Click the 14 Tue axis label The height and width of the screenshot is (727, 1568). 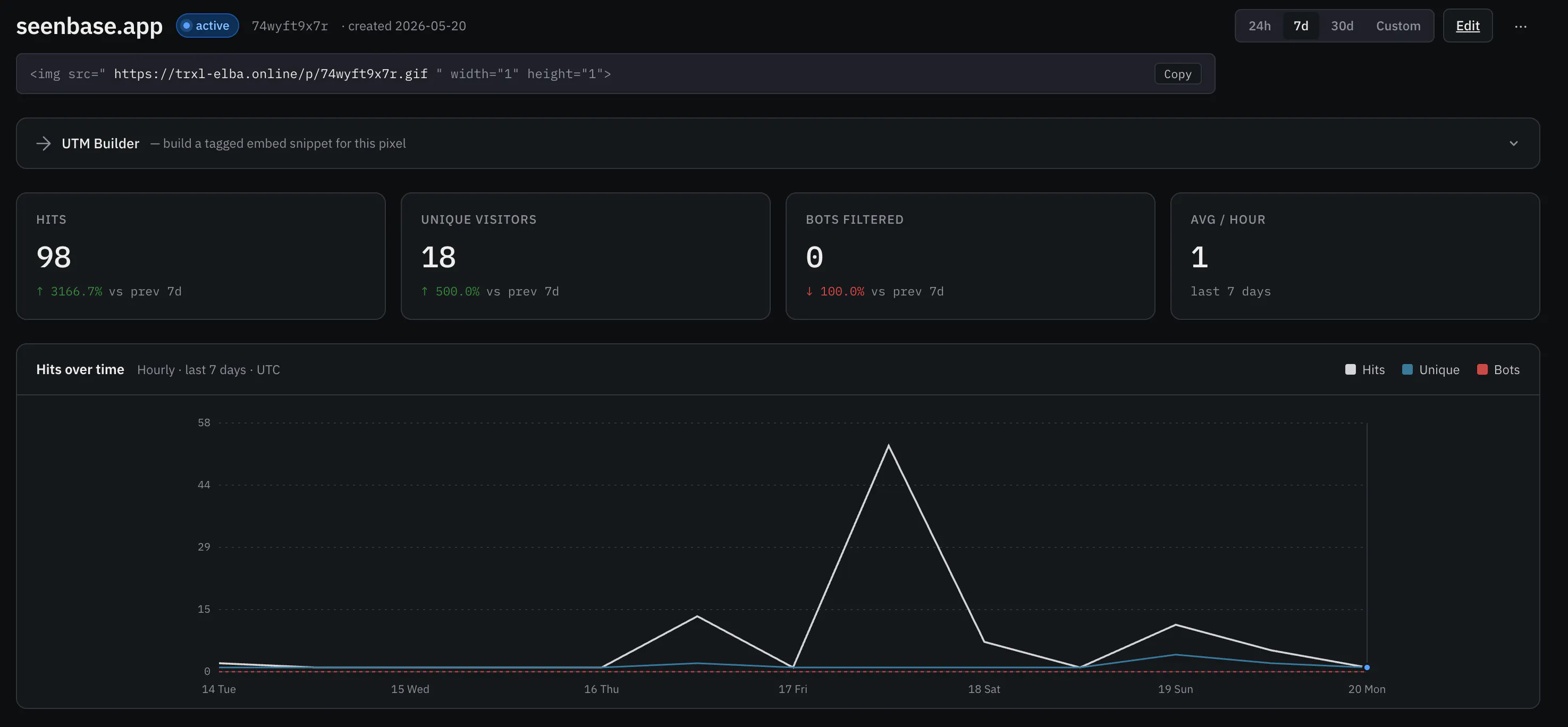coord(218,689)
